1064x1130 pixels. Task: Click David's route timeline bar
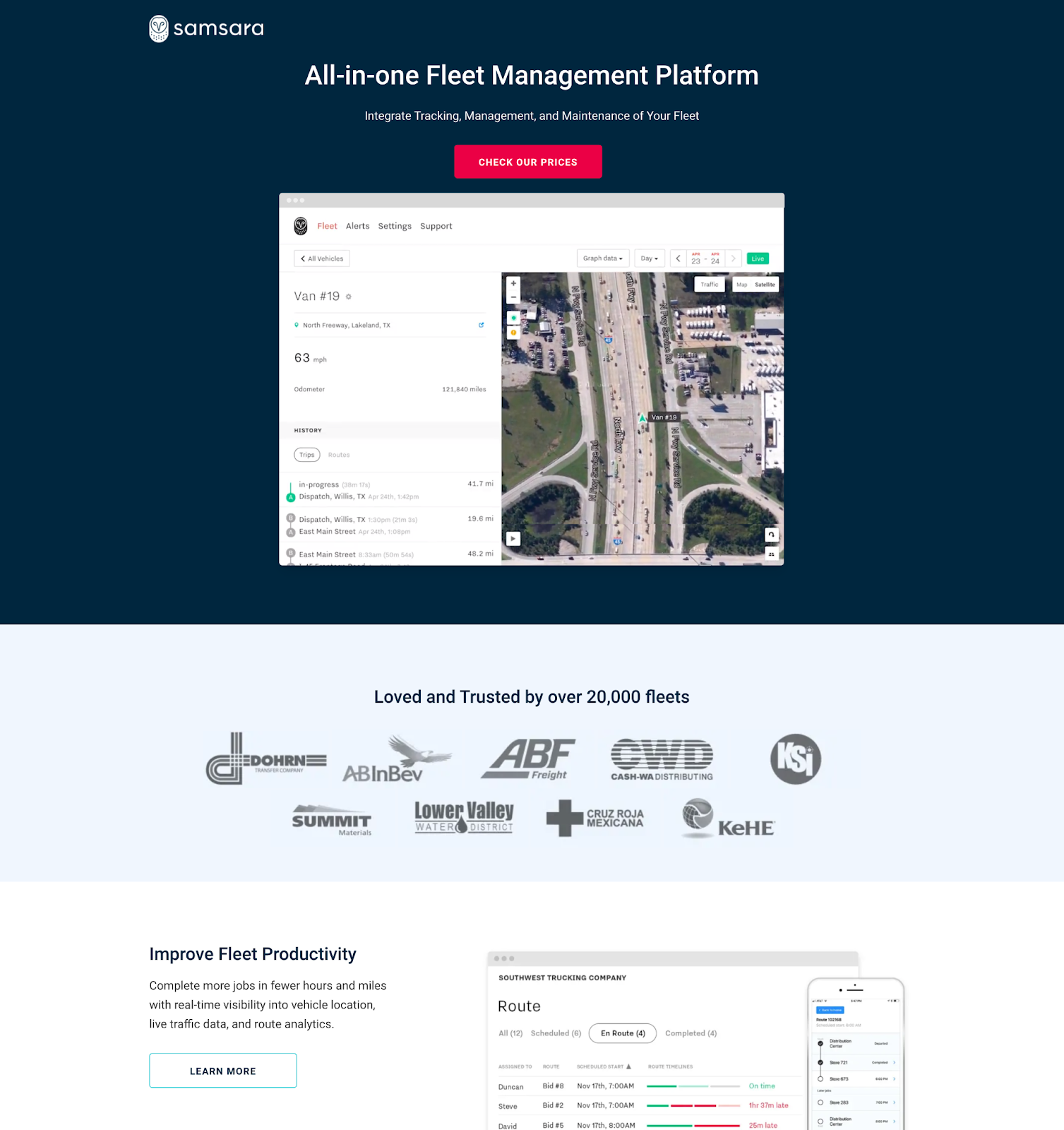point(693,1126)
